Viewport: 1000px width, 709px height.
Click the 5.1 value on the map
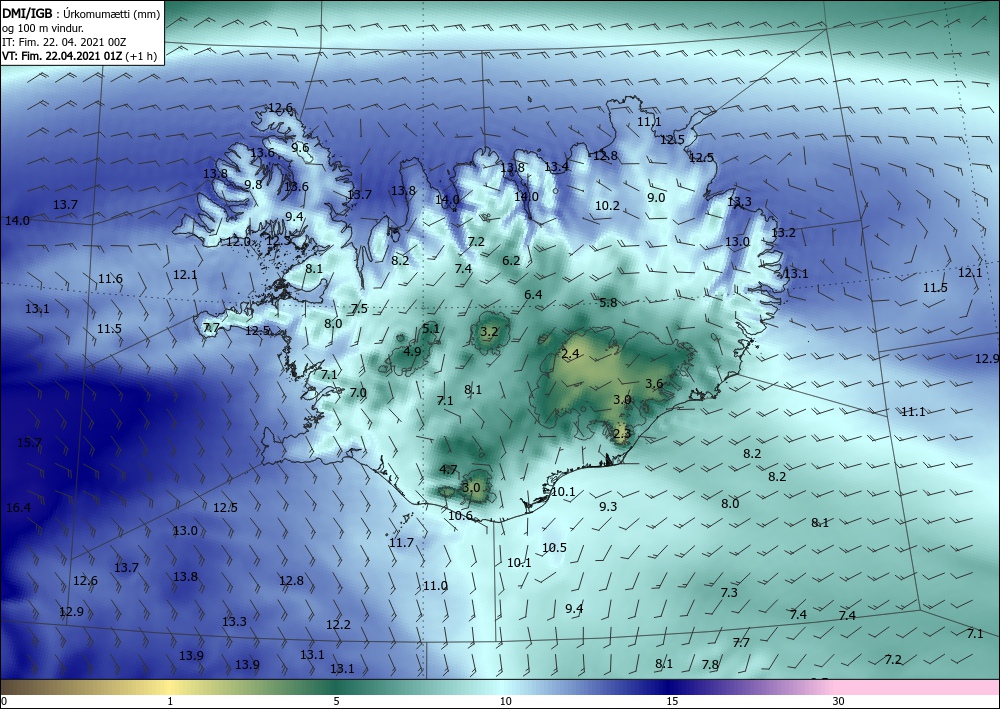tap(431, 328)
